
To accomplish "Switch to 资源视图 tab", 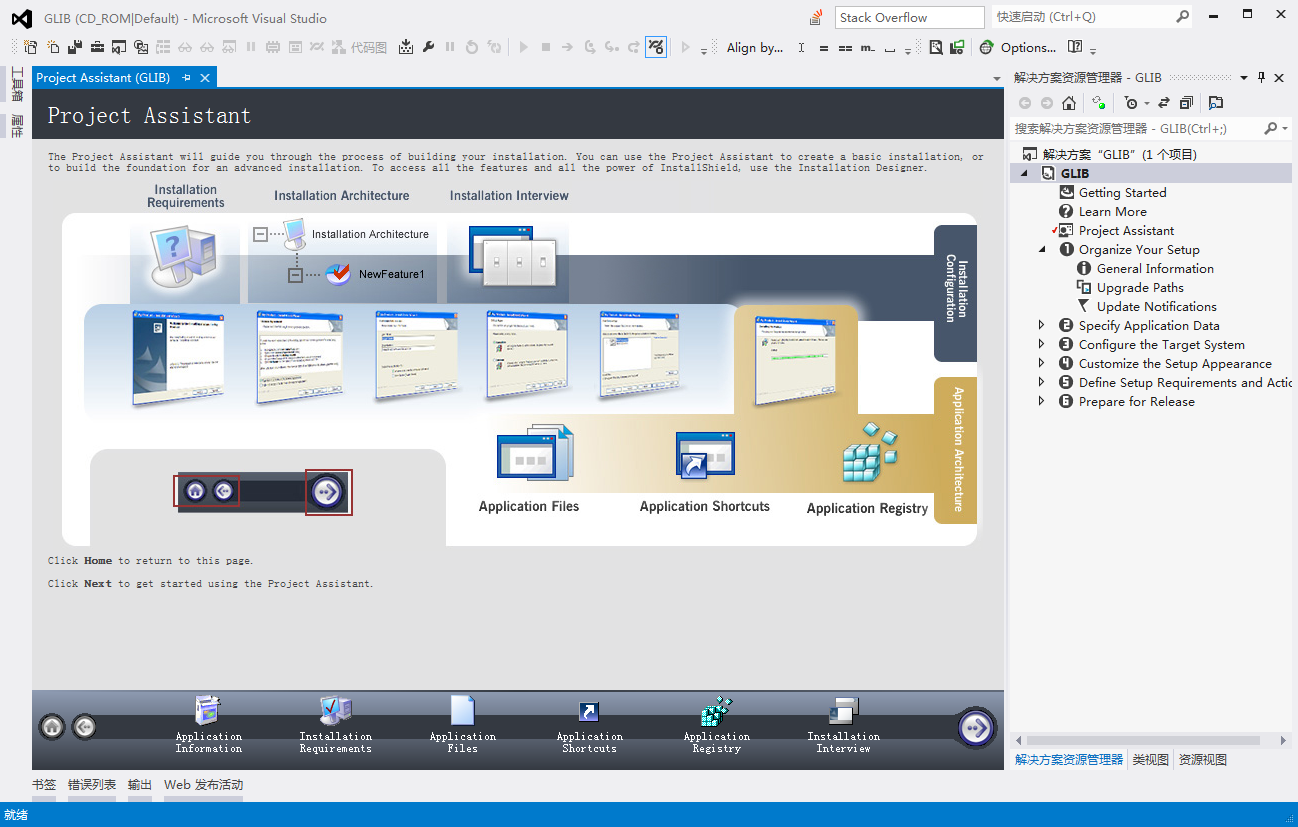I will (1203, 760).
